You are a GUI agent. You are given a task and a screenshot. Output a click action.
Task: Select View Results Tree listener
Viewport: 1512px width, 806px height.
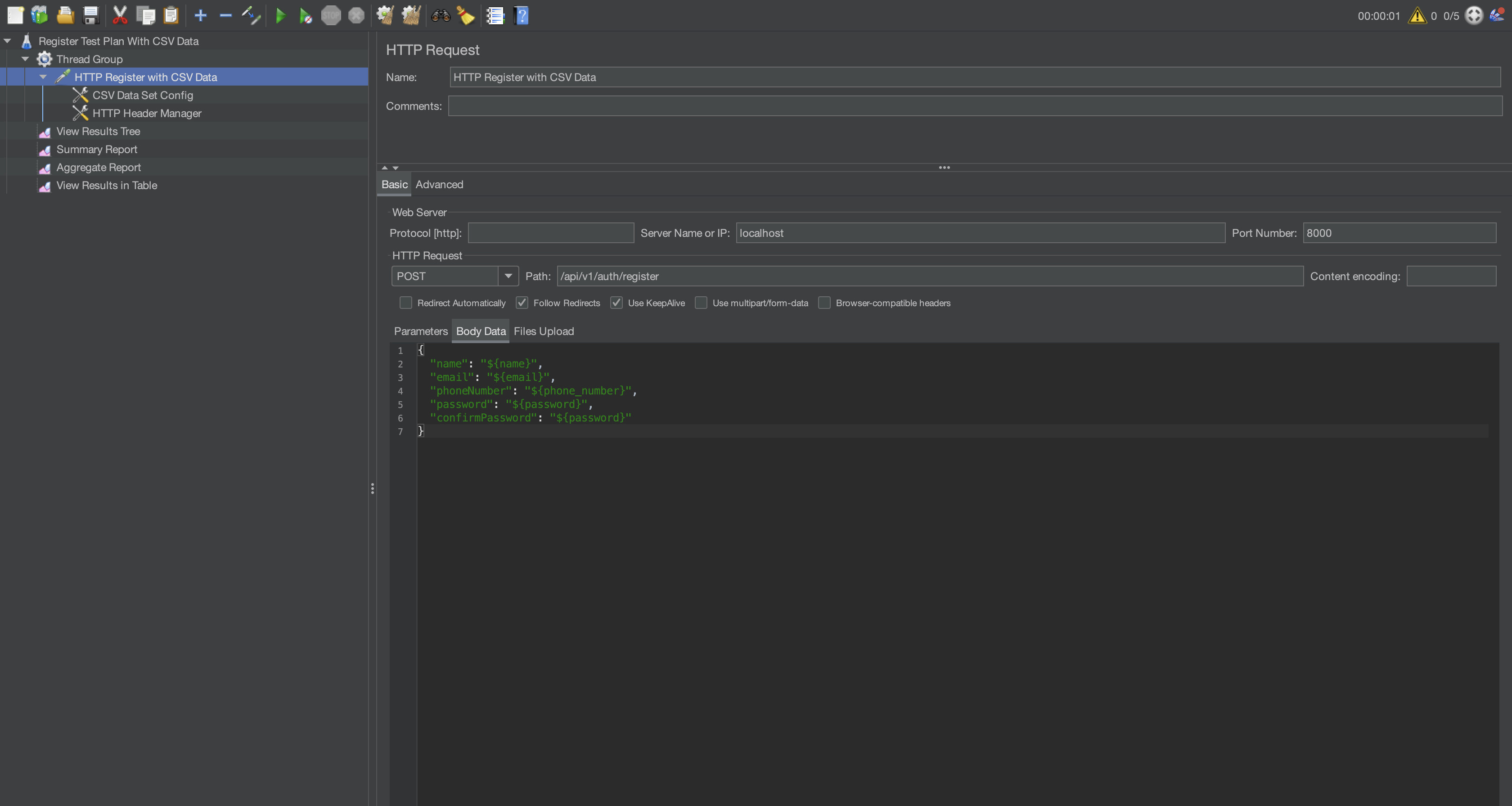pyautogui.click(x=98, y=131)
